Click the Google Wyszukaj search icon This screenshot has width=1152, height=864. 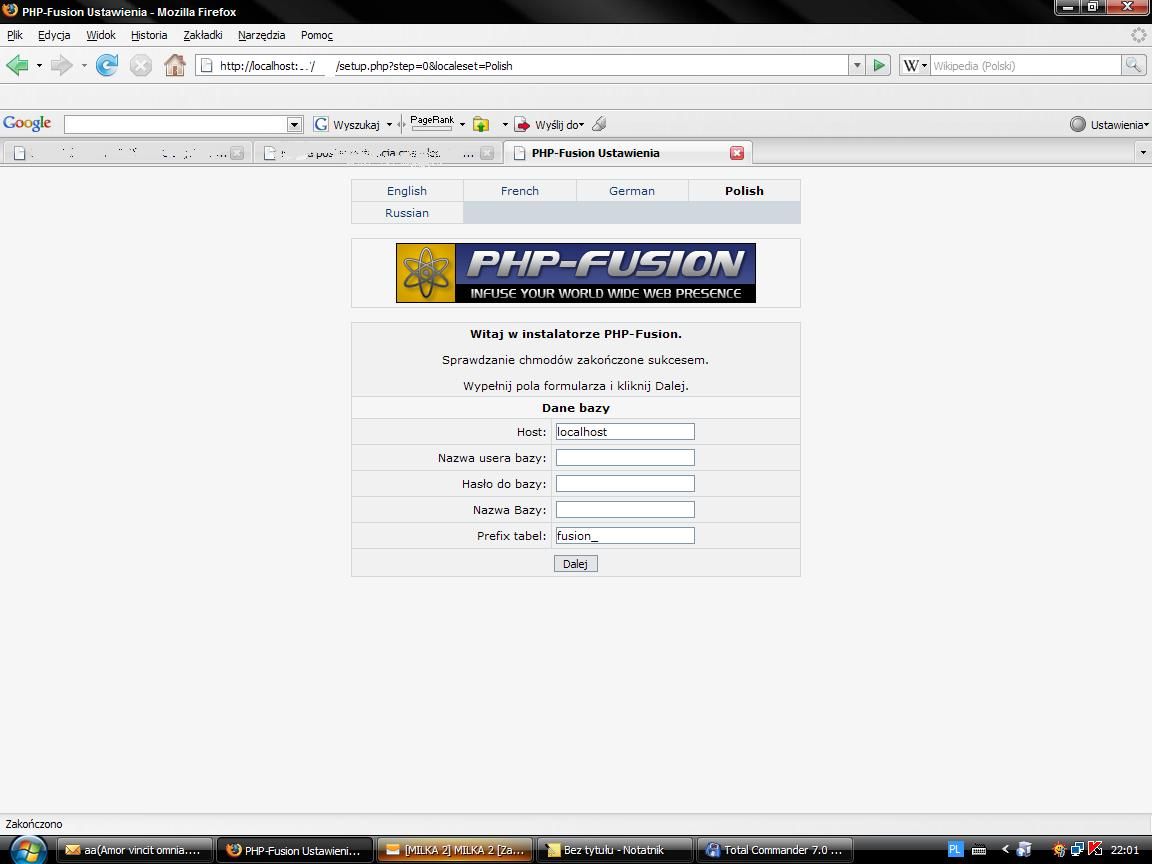(321, 124)
